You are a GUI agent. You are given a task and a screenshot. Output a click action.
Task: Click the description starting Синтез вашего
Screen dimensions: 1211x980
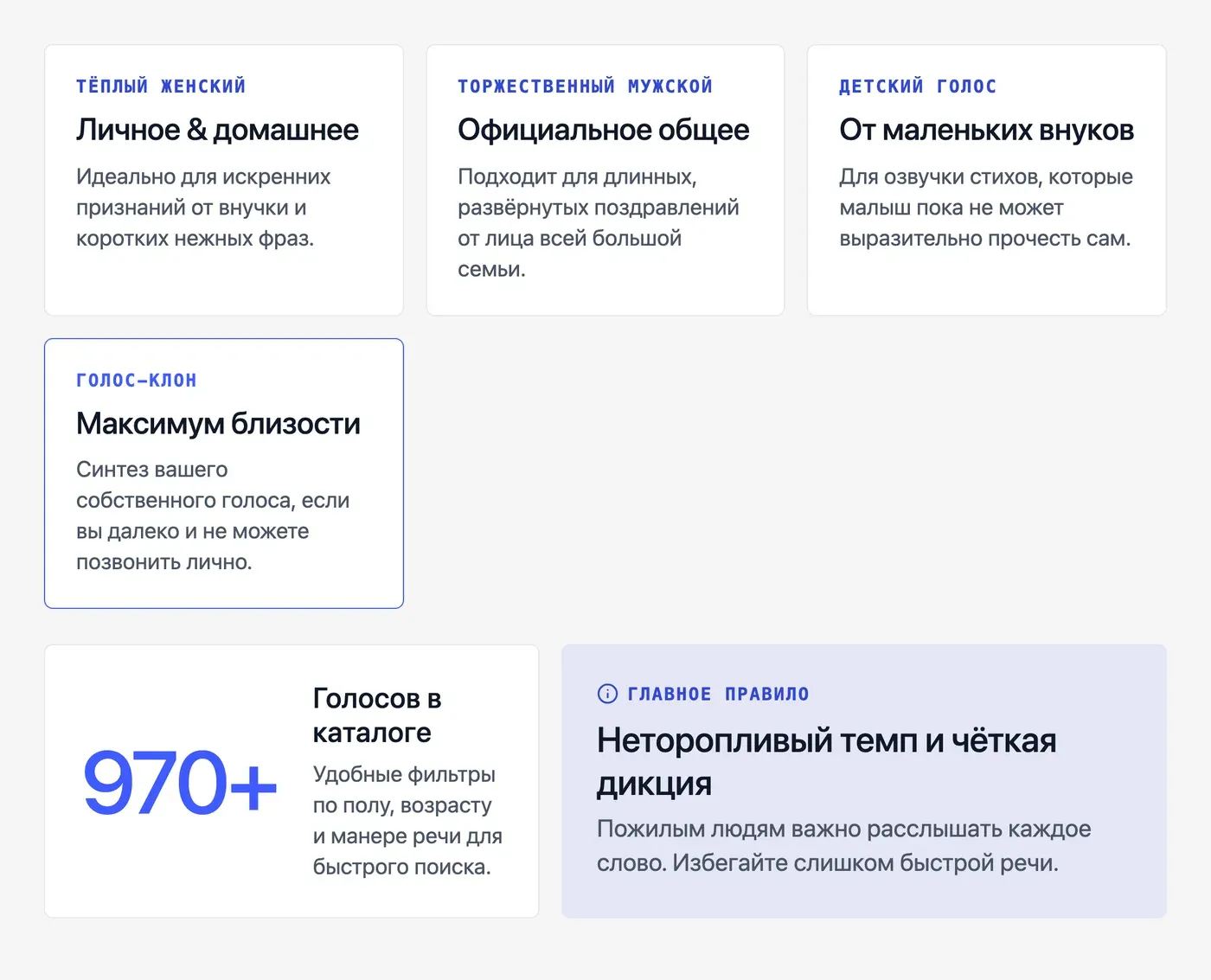pyautogui.click(x=213, y=516)
